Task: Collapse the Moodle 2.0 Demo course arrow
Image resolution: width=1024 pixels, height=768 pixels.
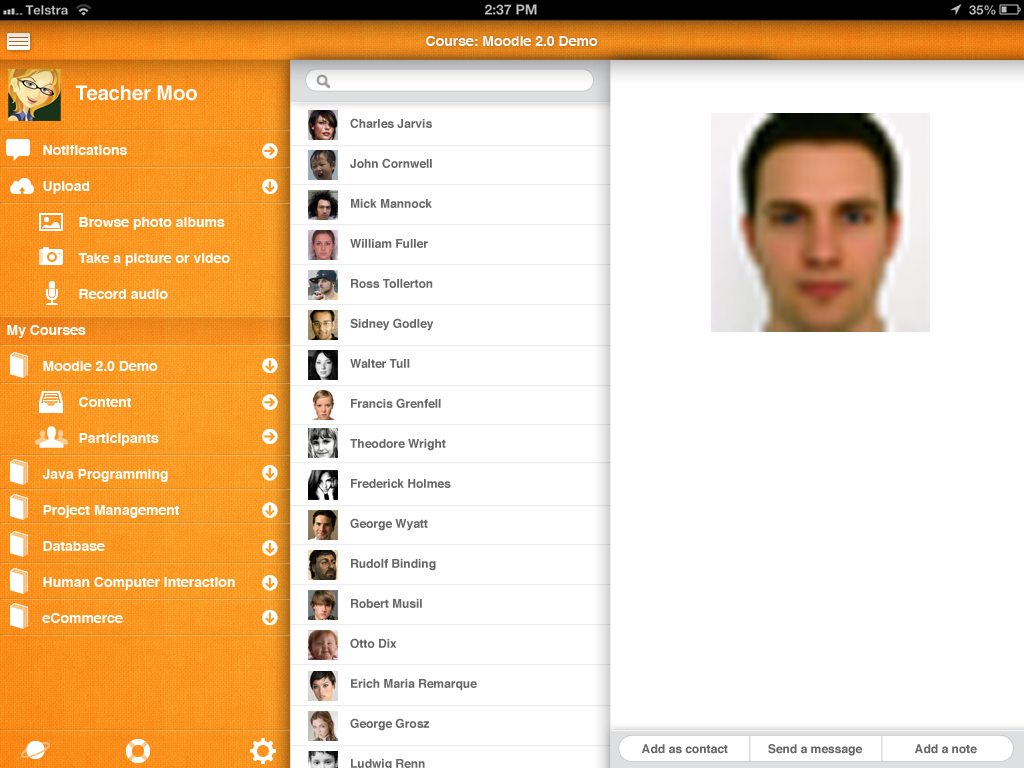Action: [270, 366]
